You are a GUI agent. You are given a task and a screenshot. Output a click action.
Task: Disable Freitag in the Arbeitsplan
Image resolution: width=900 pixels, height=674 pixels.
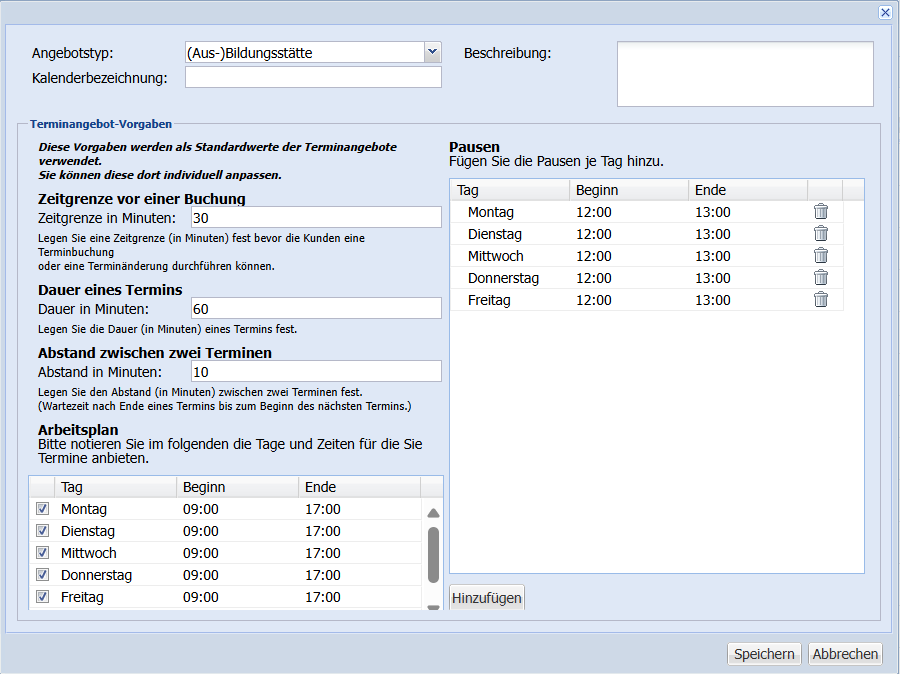(42, 597)
